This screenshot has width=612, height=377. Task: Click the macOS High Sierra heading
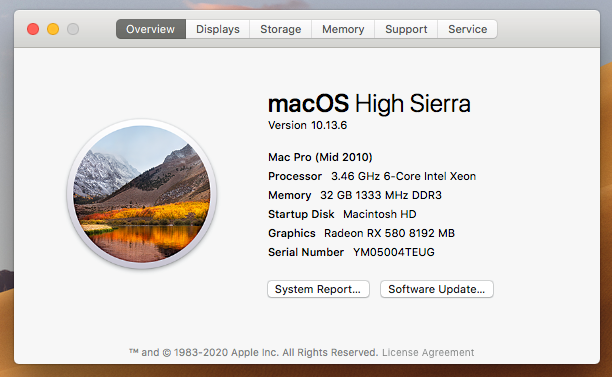[x=369, y=104]
